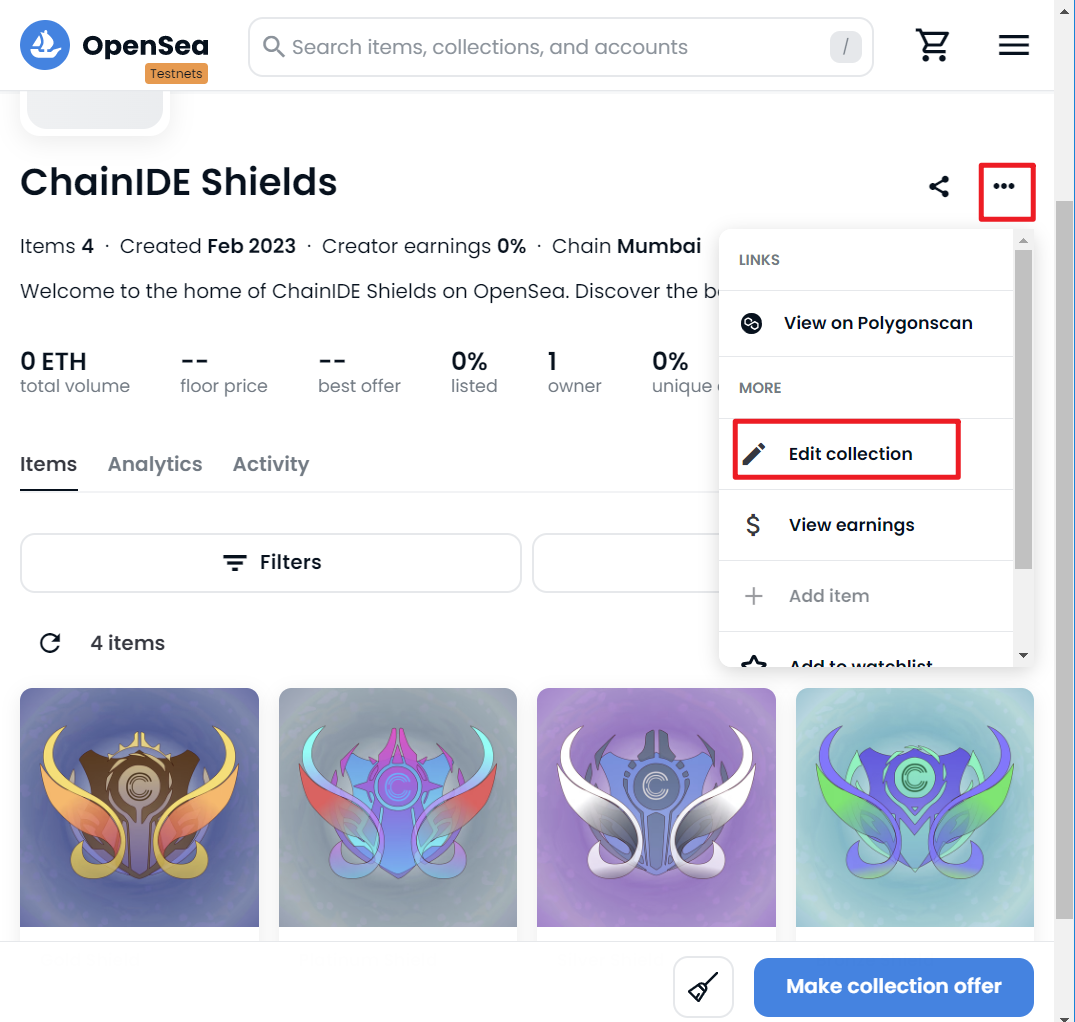Click the Polygonscan link icon

coord(751,323)
